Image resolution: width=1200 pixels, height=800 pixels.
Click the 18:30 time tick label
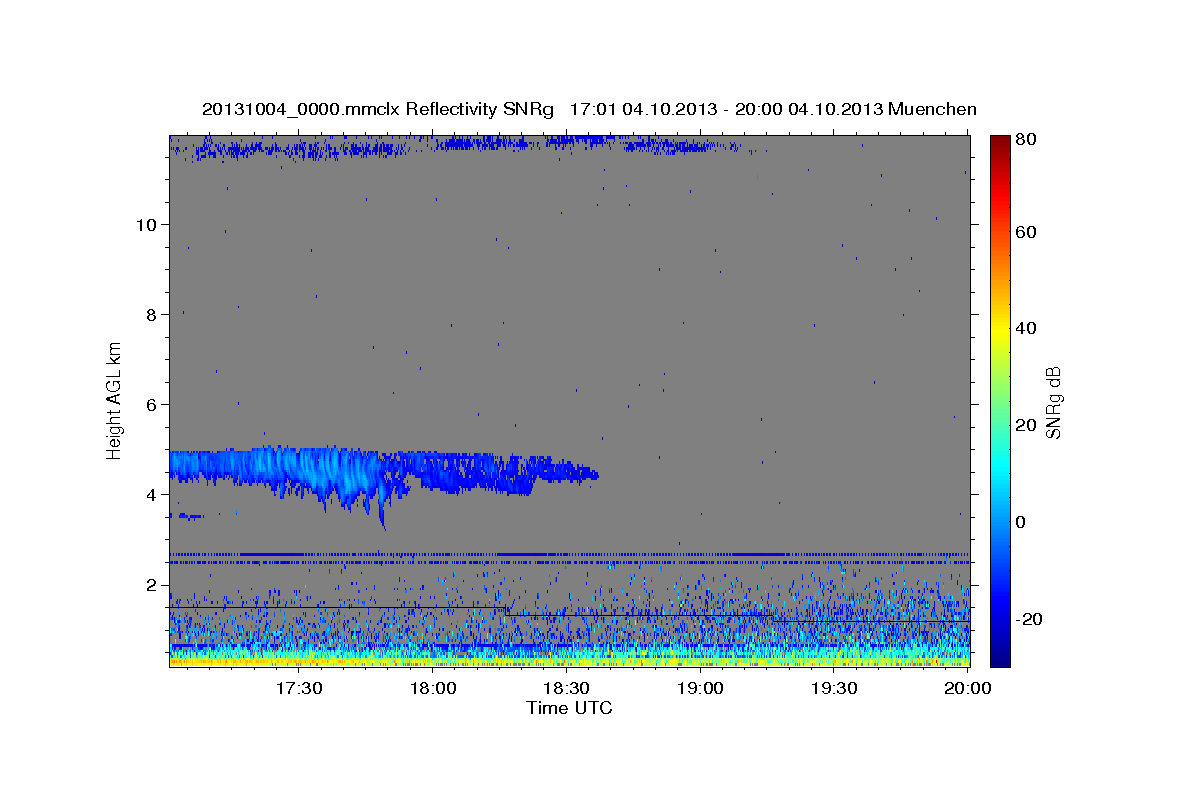click(x=567, y=689)
